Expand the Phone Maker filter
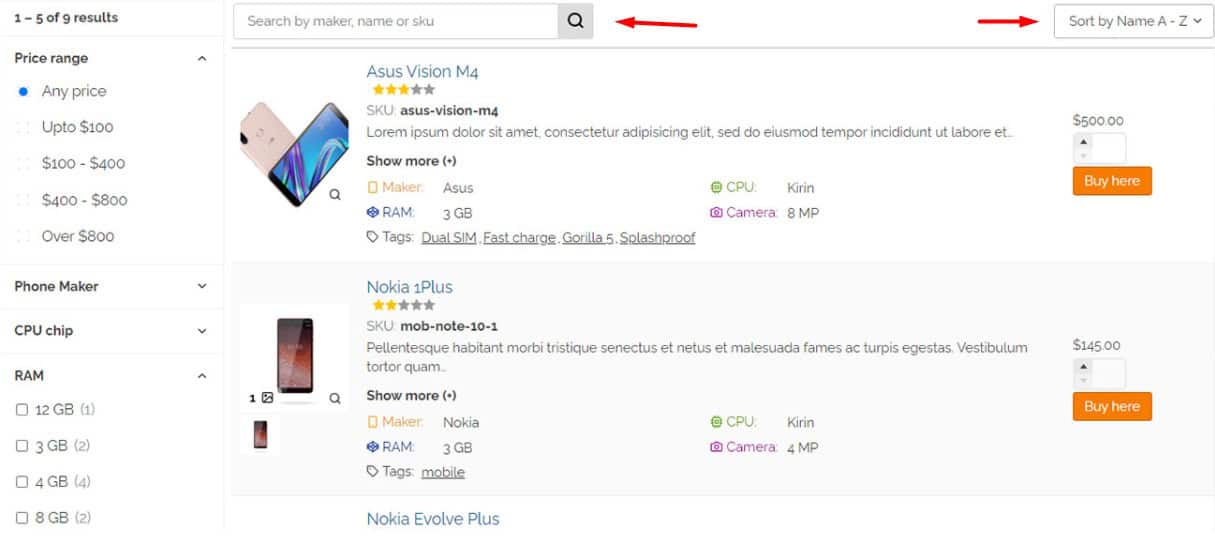 click(x=202, y=286)
